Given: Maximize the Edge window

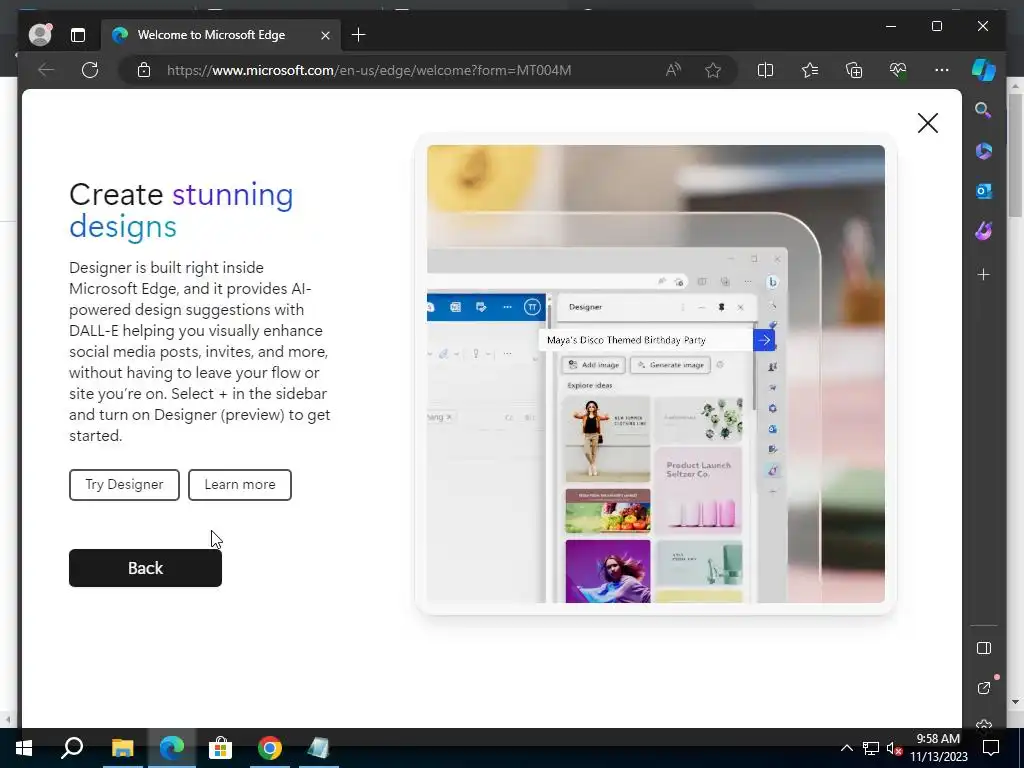Looking at the screenshot, I should [x=936, y=26].
